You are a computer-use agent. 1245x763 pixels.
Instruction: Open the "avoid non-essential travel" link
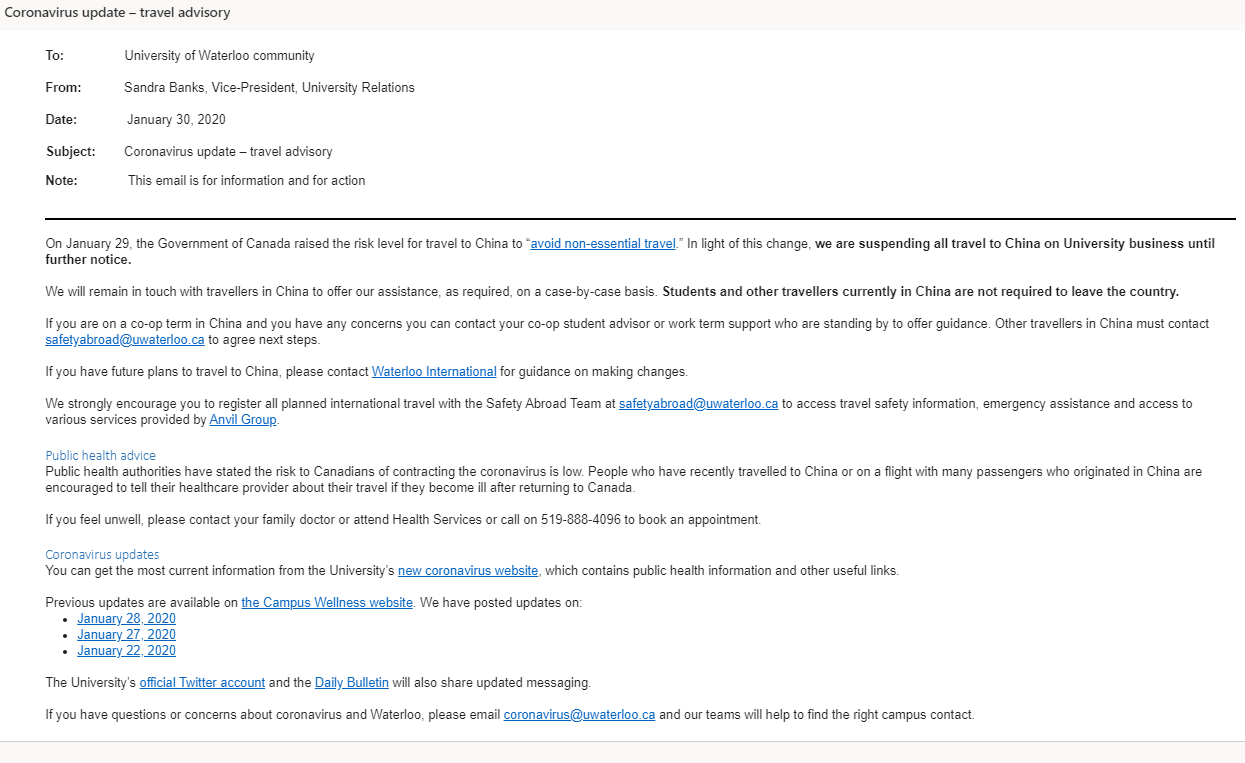click(603, 243)
